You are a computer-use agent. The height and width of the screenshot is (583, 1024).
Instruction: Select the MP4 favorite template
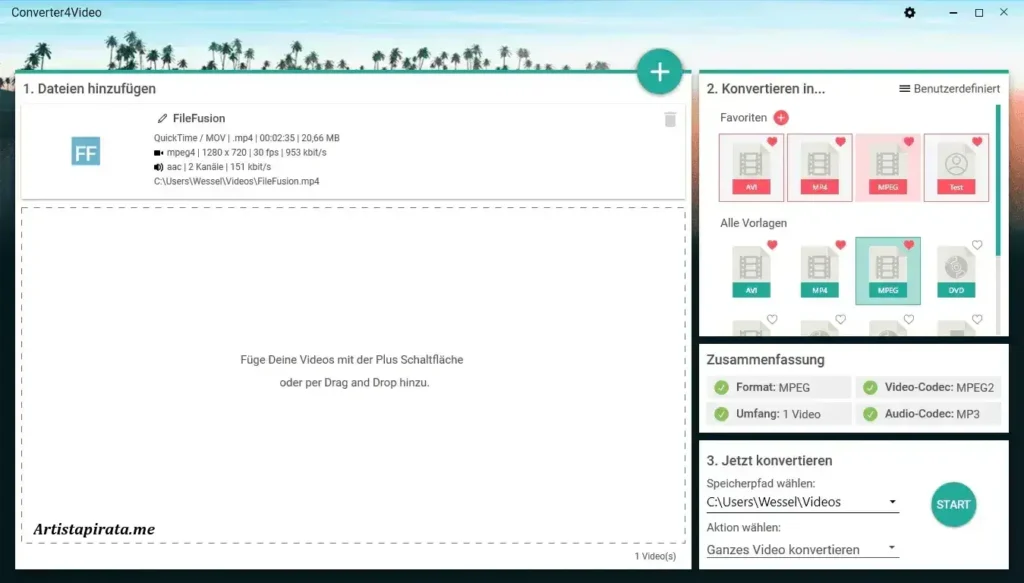coord(820,168)
